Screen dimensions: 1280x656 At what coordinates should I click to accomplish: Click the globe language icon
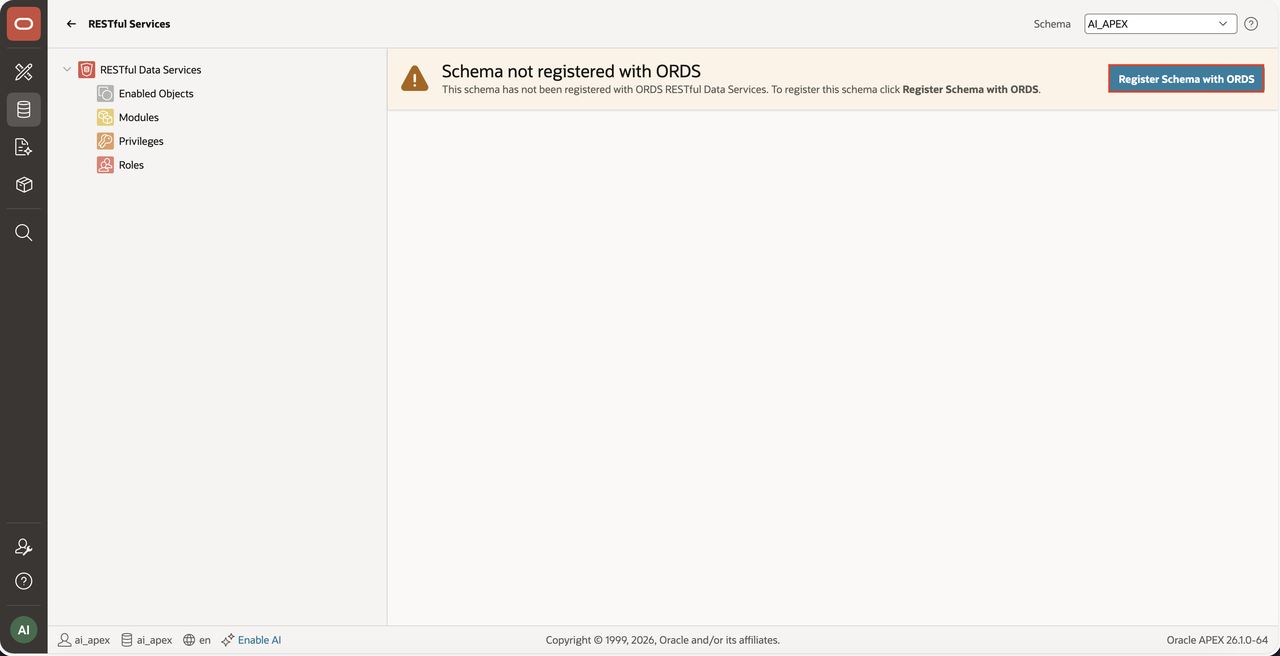click(189, 640)
